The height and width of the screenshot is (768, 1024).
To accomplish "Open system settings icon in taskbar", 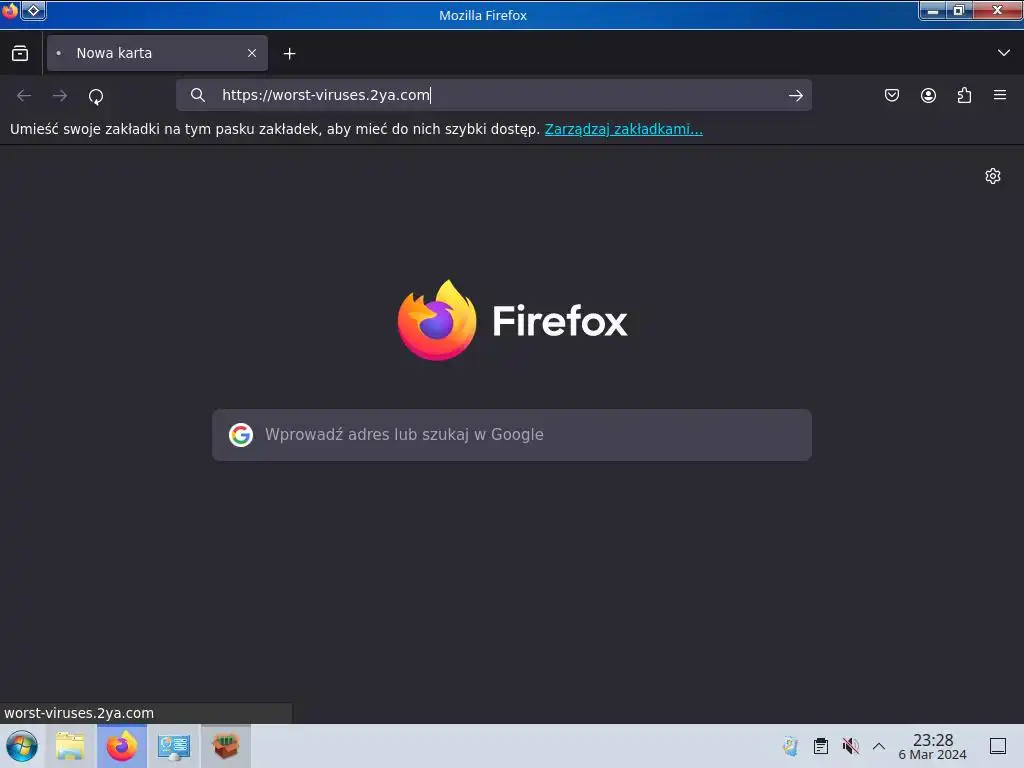I will point(174,746).
